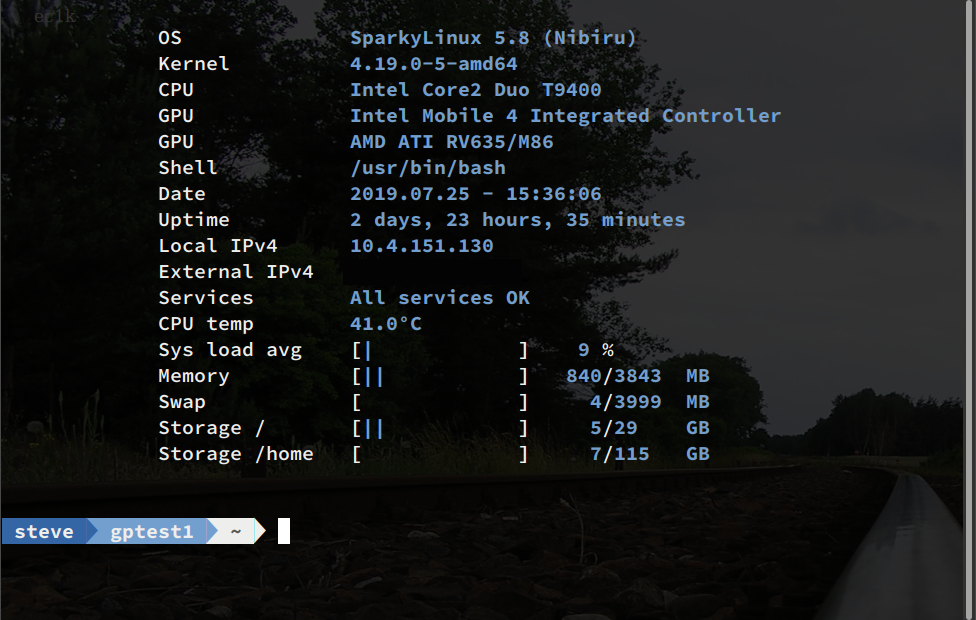Select the Swap usage bar
Viewport: 976px width, 620px height.
[x=438, y=401]
